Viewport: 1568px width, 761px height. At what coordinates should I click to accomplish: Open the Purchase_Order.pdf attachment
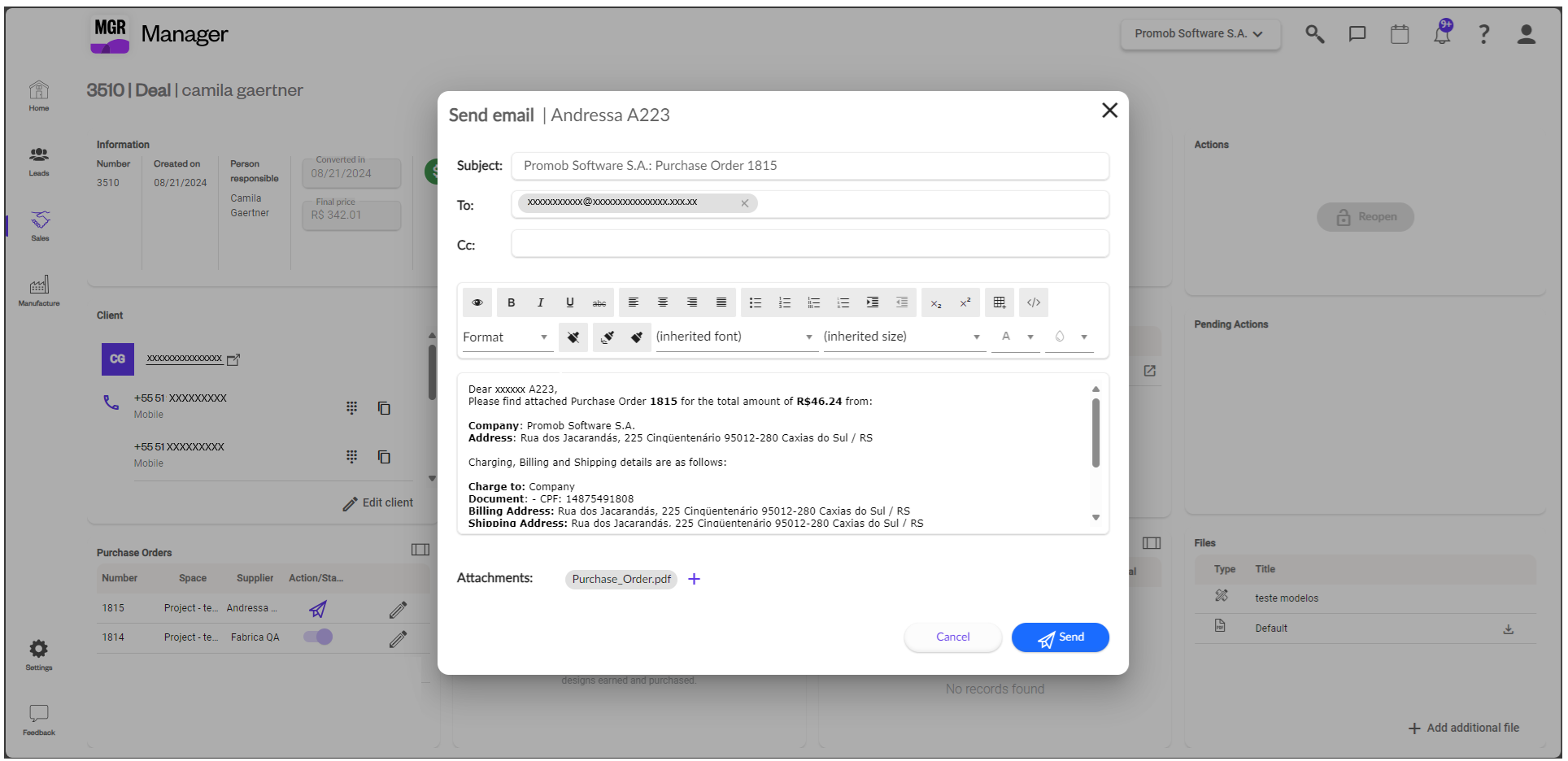(x=621, y=579)
